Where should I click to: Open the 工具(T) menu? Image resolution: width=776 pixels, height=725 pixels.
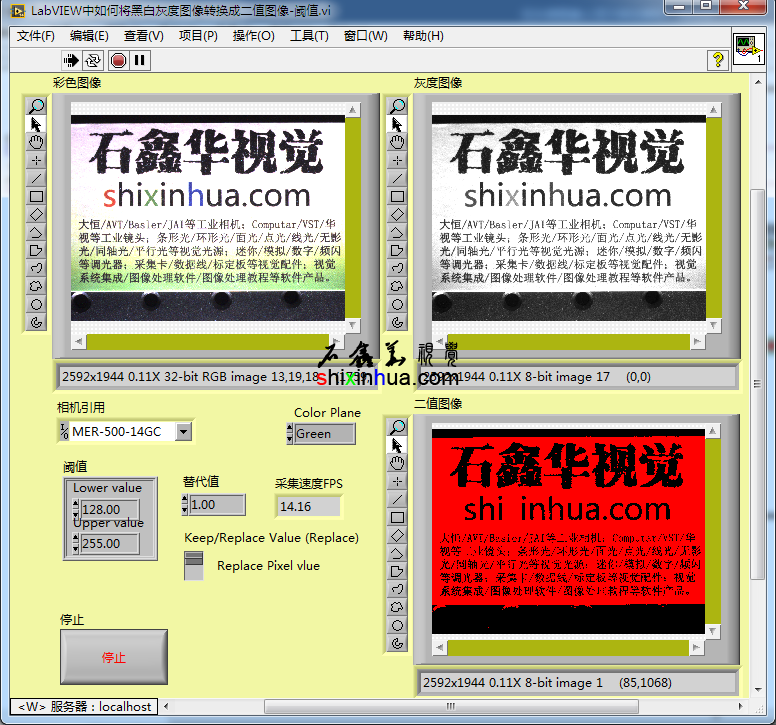click(309, 36)
